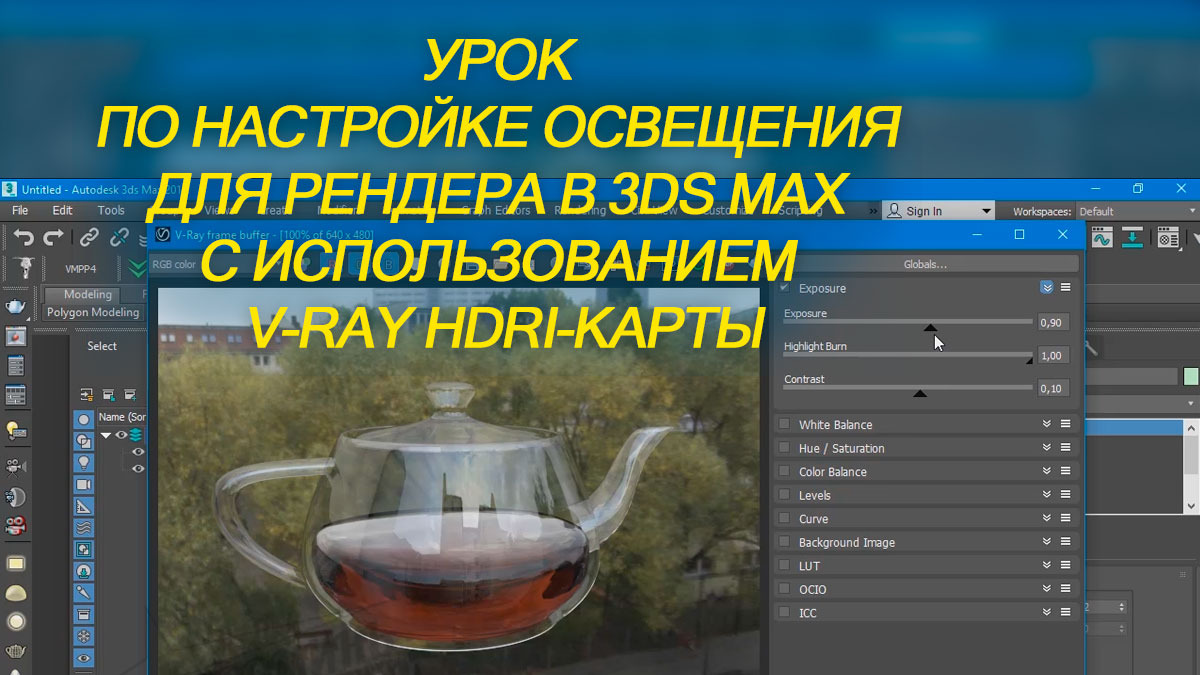Viewport: 1200px width, 675px height.
Task: Open the White Balance layer hamburger menu
Action: [x=1066, y=424]
